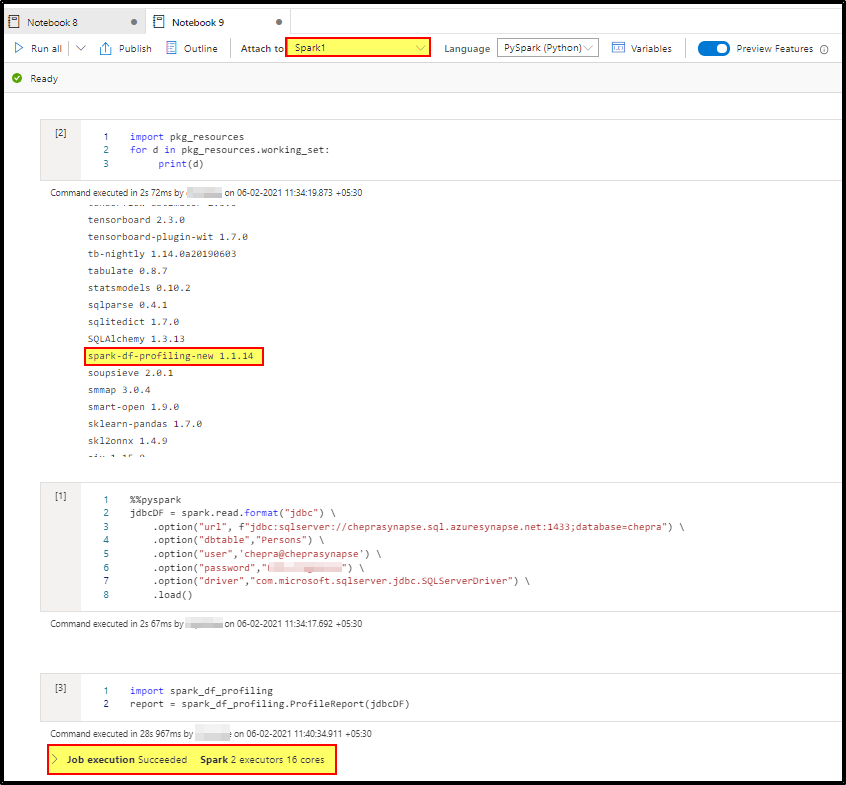Click the Variables panel icon
Image resolution: width=846 pixels, height=785 pixels.
tap(618, 48)
